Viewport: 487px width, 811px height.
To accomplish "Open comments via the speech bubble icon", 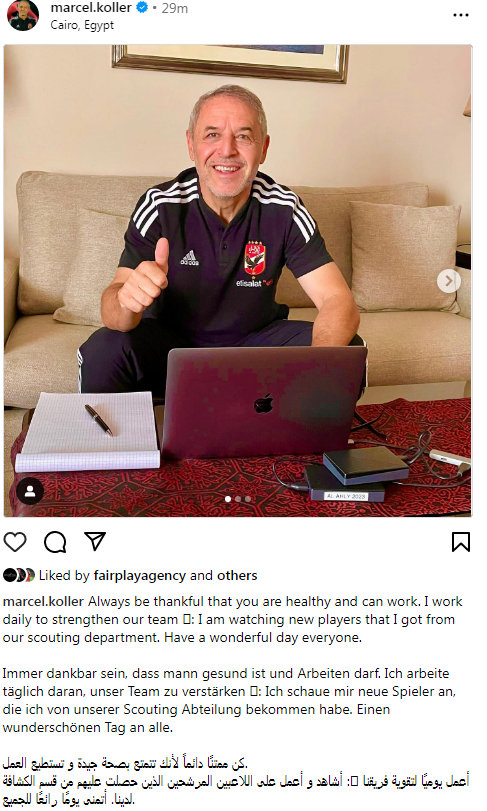I will click(55, 542).
